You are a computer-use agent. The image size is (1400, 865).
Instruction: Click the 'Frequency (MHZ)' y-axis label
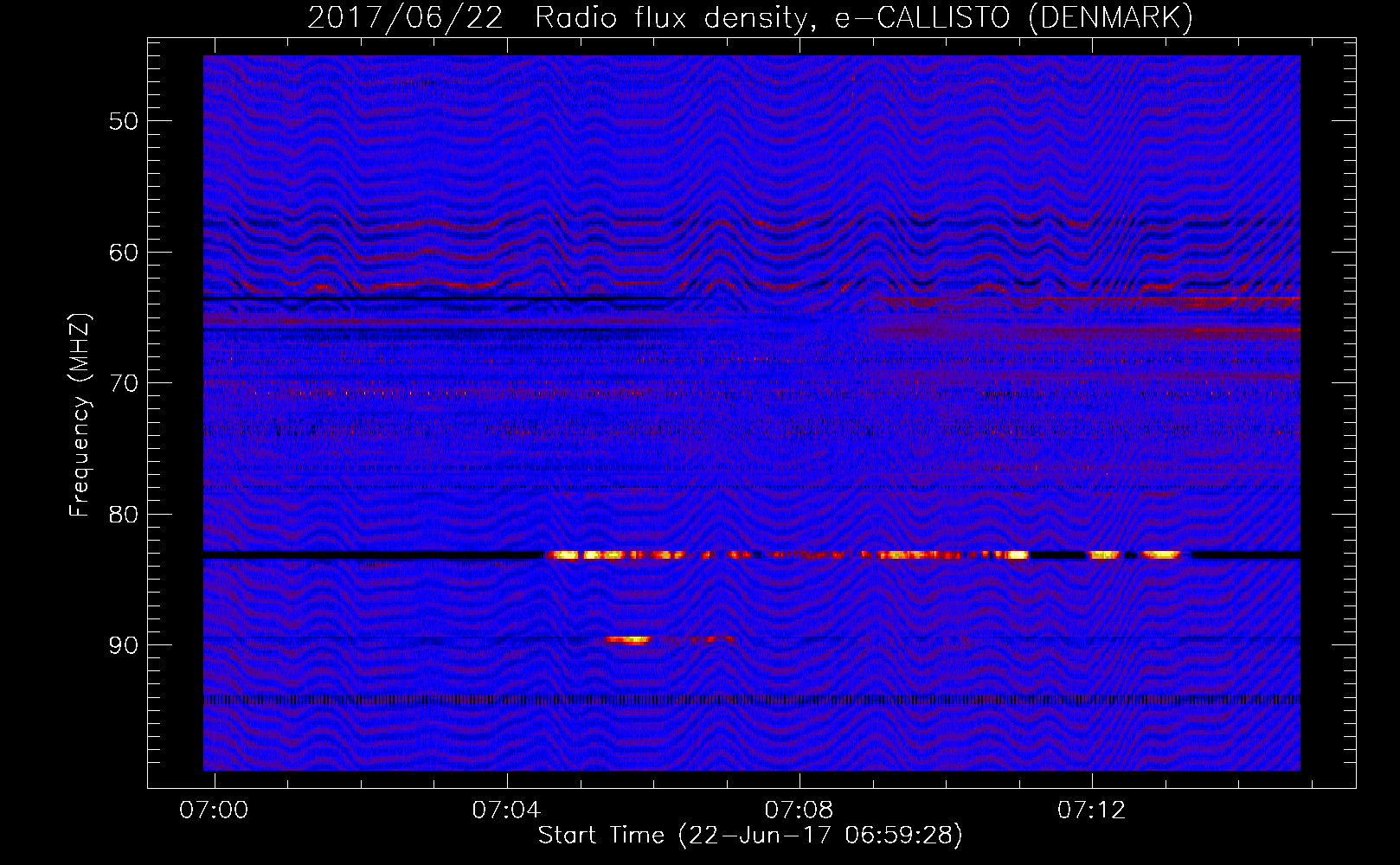click(x=80, y=415)
